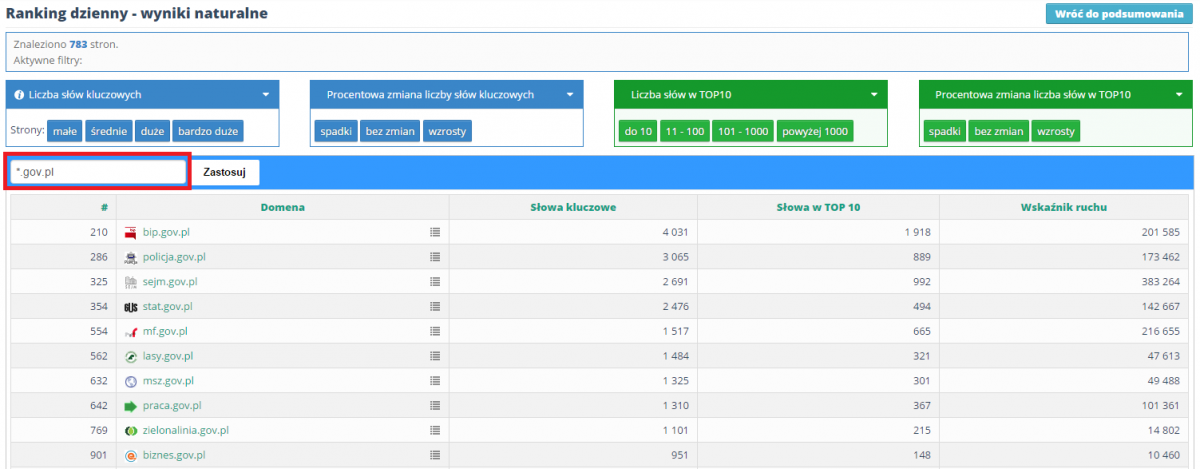Image resolution: width=1200 pixels, height=469 pixels.
Task: Filter by duże sites
Action: point(152,131)
